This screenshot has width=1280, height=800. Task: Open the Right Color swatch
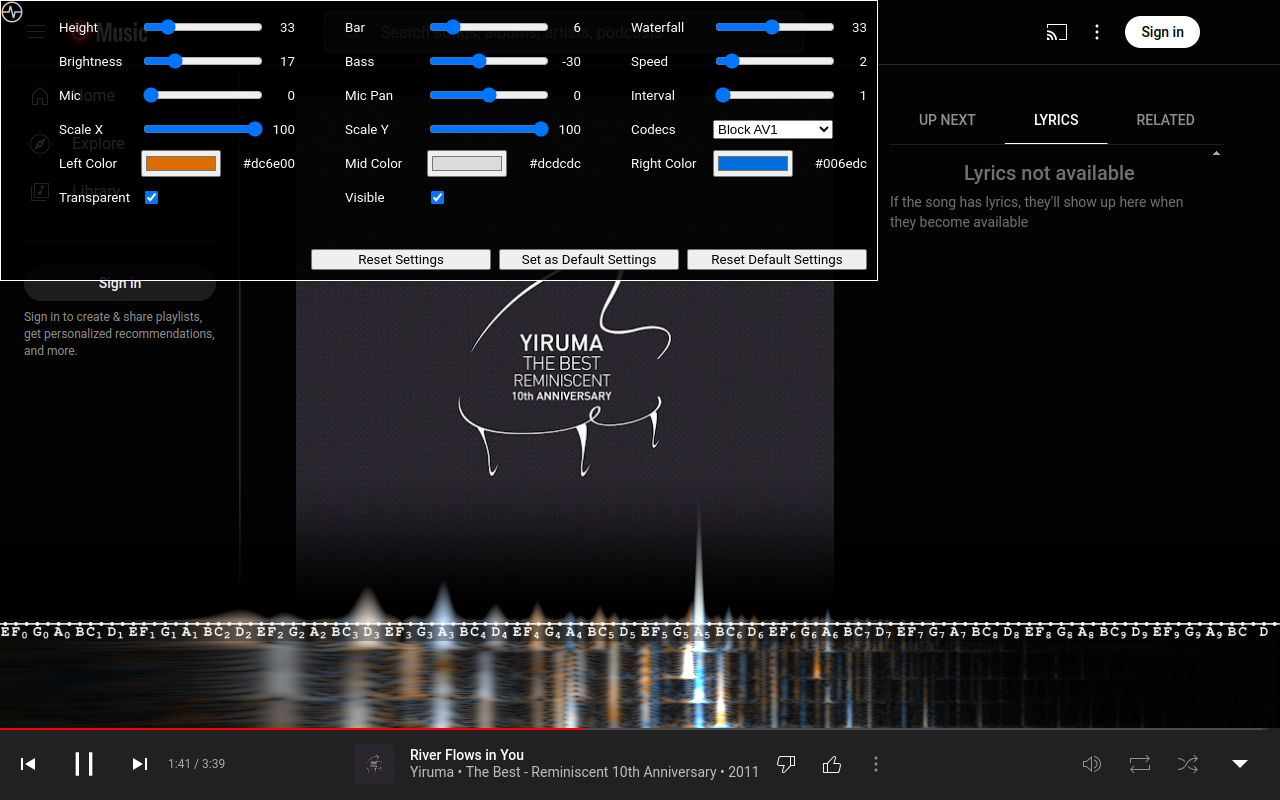click(753, 163)
